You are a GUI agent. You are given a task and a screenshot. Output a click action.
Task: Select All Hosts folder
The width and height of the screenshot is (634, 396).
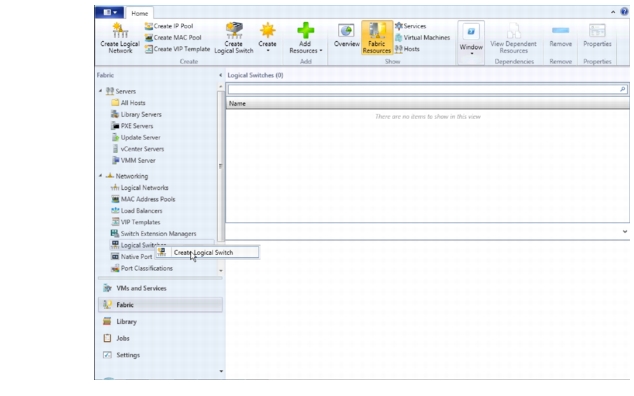click(x=128, y=103)
